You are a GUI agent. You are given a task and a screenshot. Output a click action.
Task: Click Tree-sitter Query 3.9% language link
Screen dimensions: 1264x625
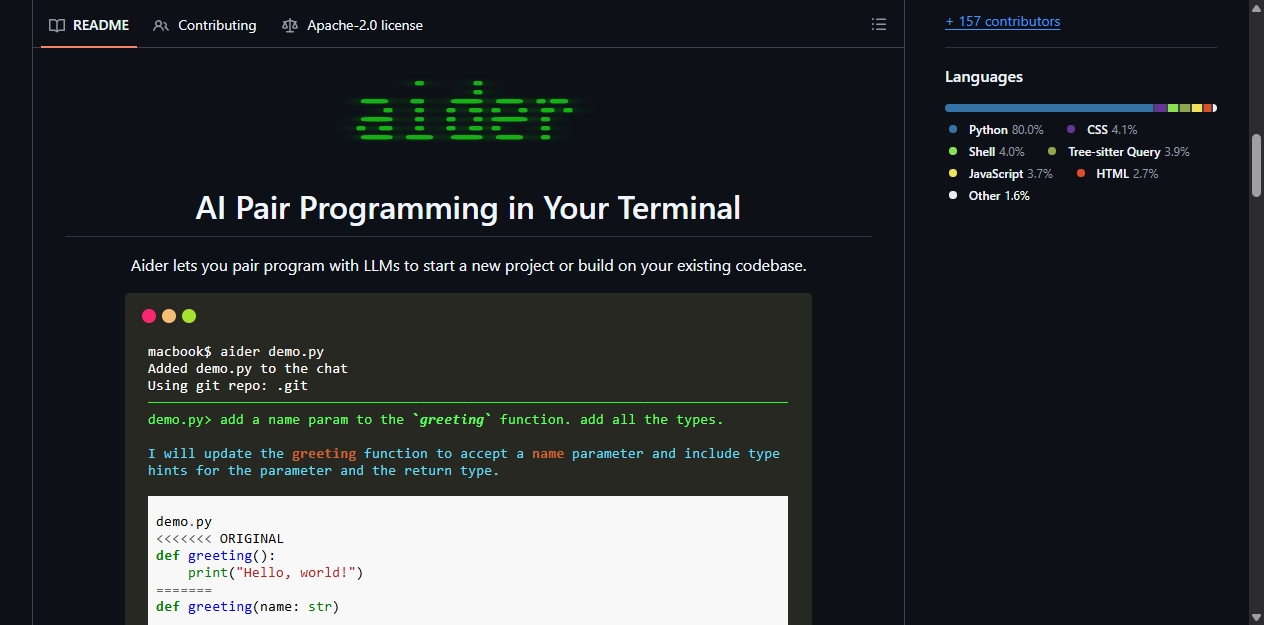click(x=1118, y=152)
